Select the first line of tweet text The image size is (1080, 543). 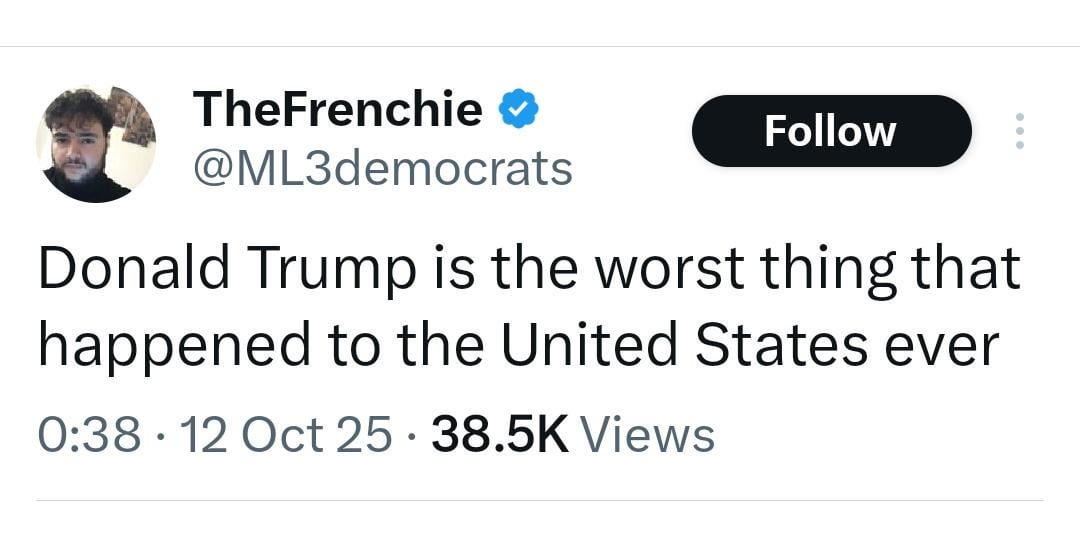528,270
